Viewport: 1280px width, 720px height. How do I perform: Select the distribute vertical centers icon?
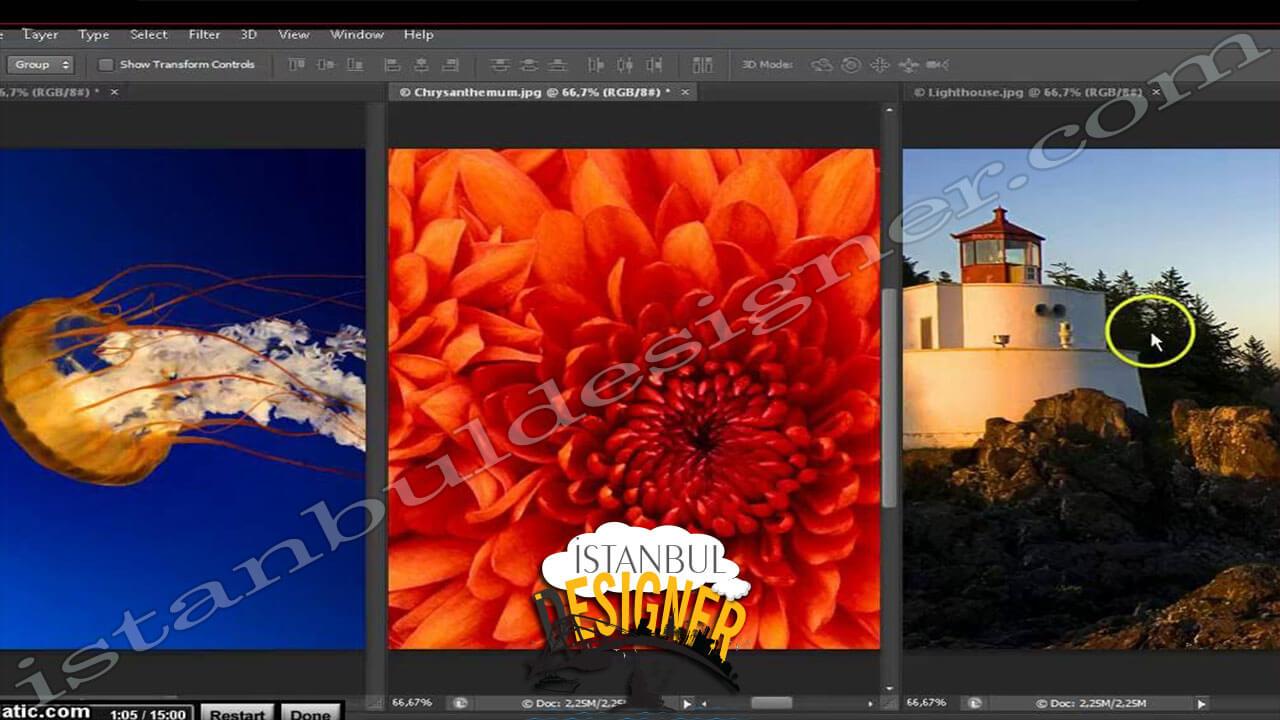coord(529,65)
